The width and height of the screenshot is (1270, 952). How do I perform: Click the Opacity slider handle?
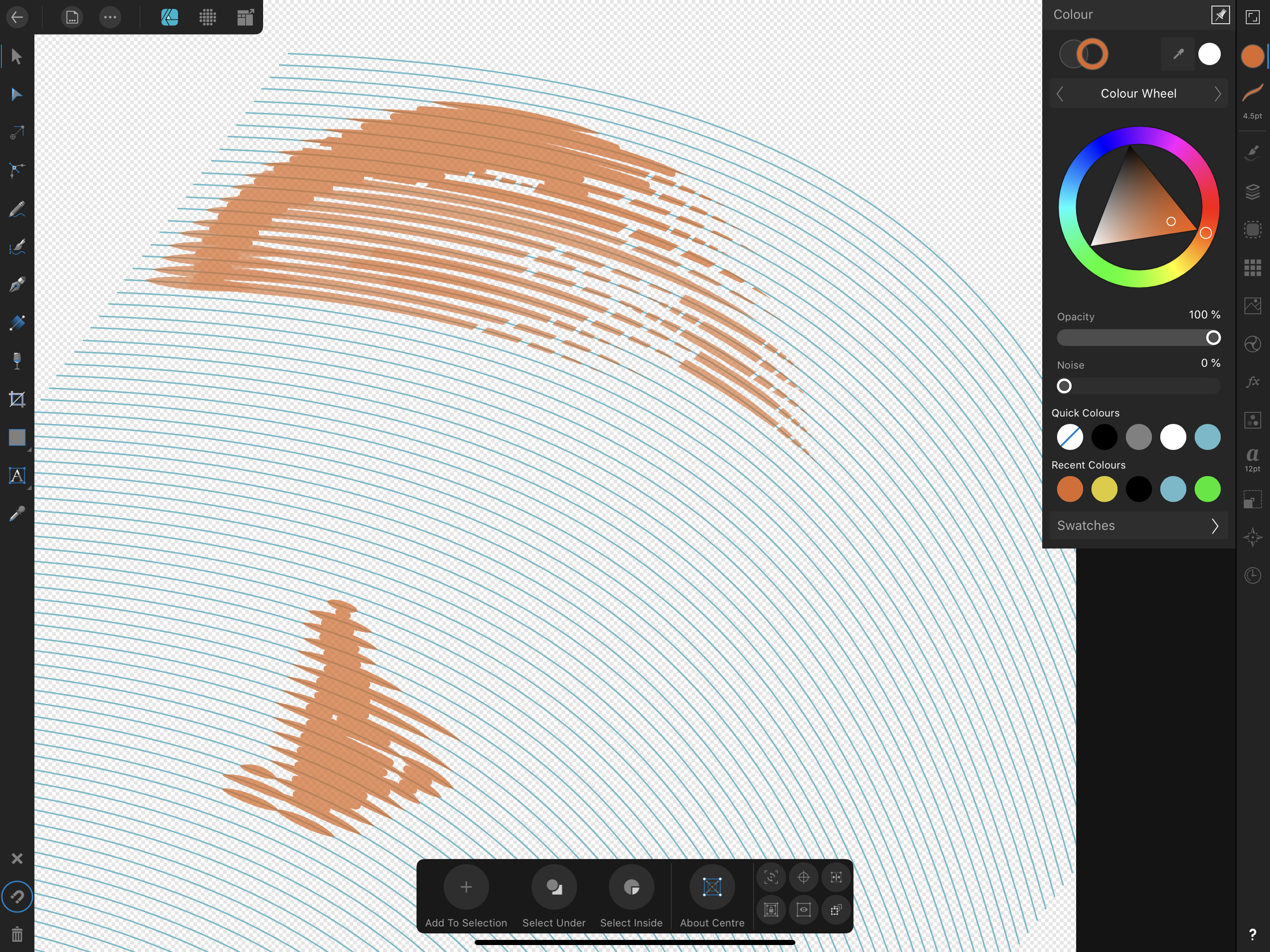coord(1213,337)
